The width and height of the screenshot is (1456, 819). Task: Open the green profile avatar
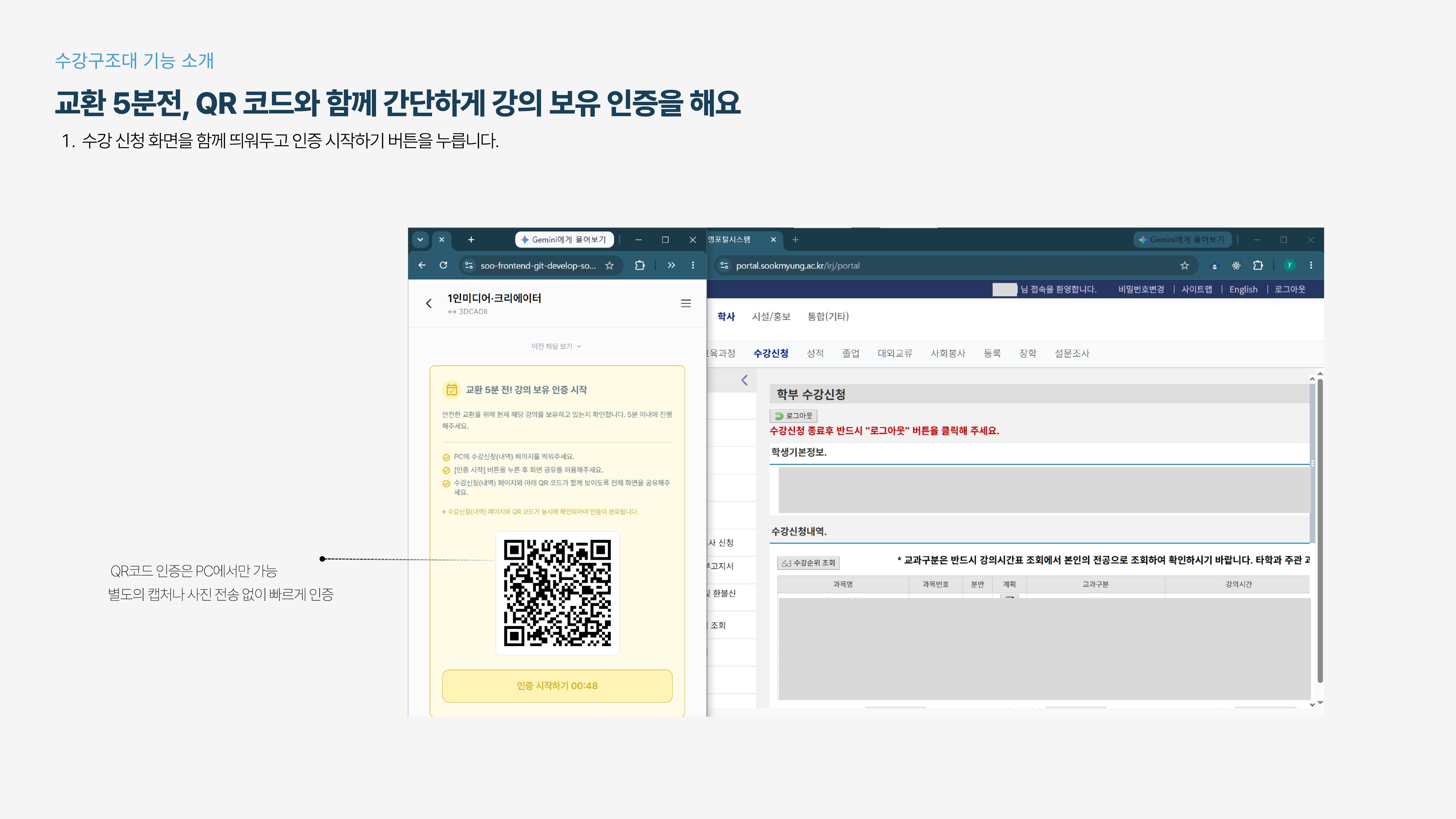[1289, 265]
